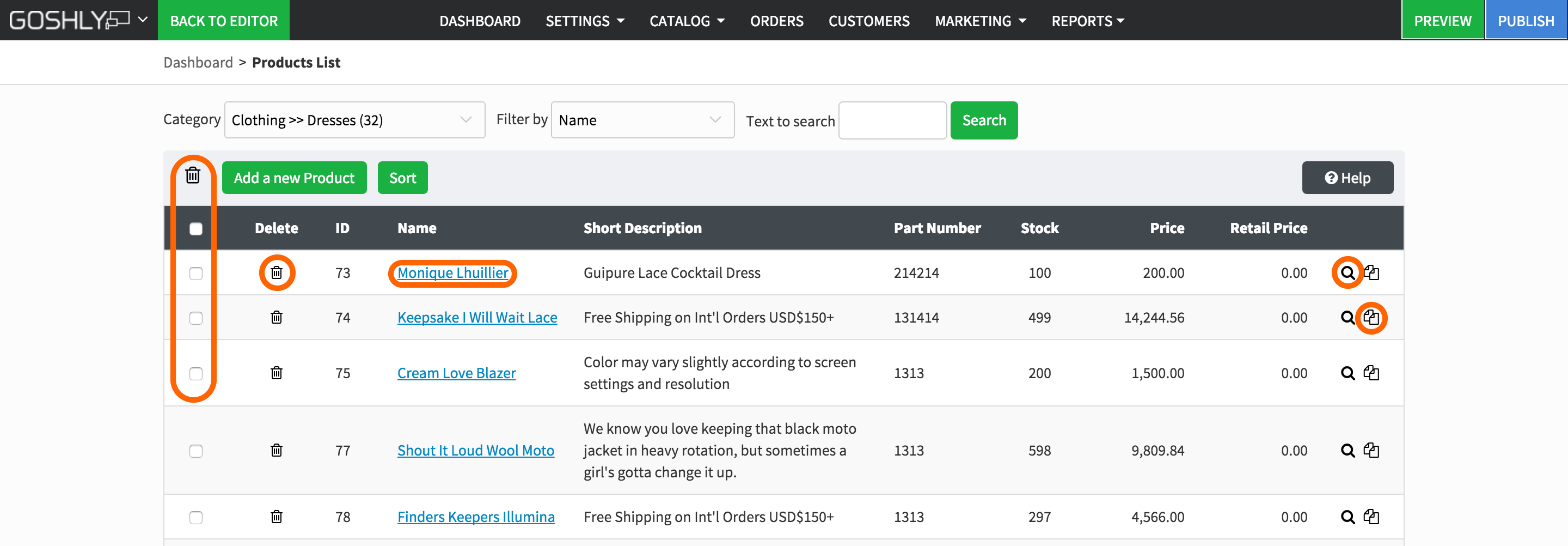Click the Goshly logo
This screenshot has width=1568, height=546.
pyautogui.click(x=69, y=20)
